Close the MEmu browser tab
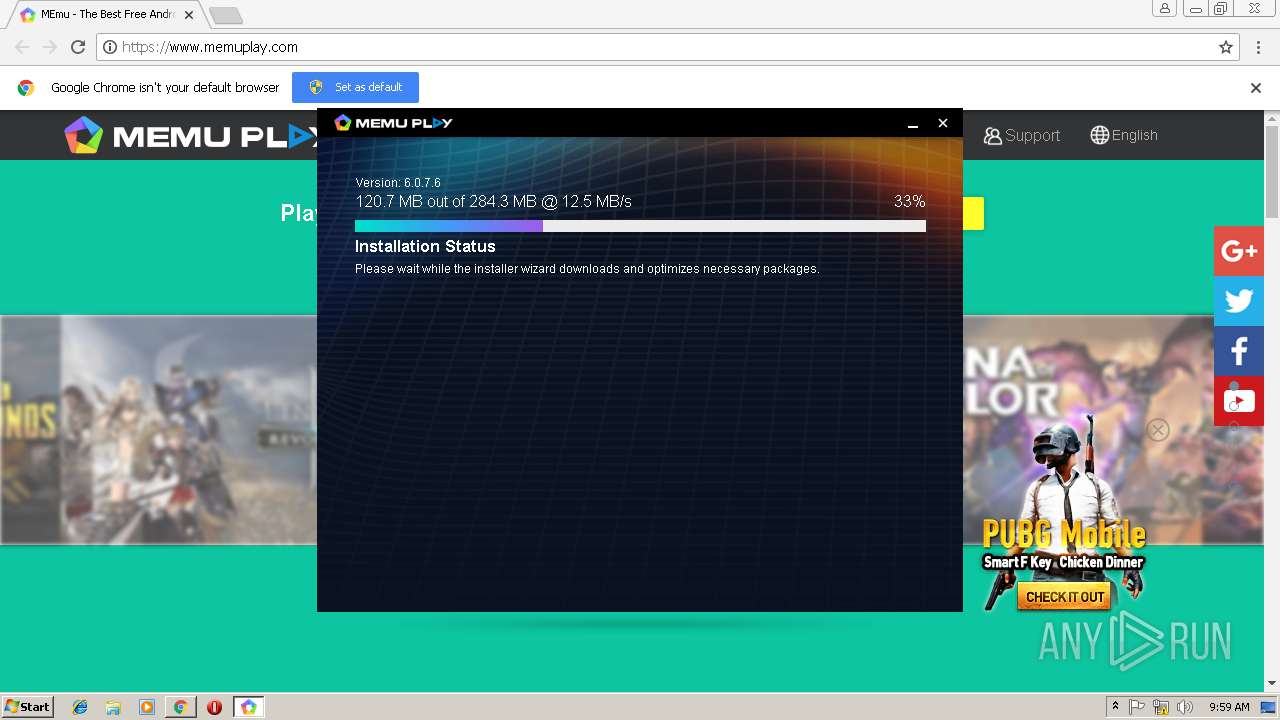1280x720 pixels. click(x=189, y=15)
